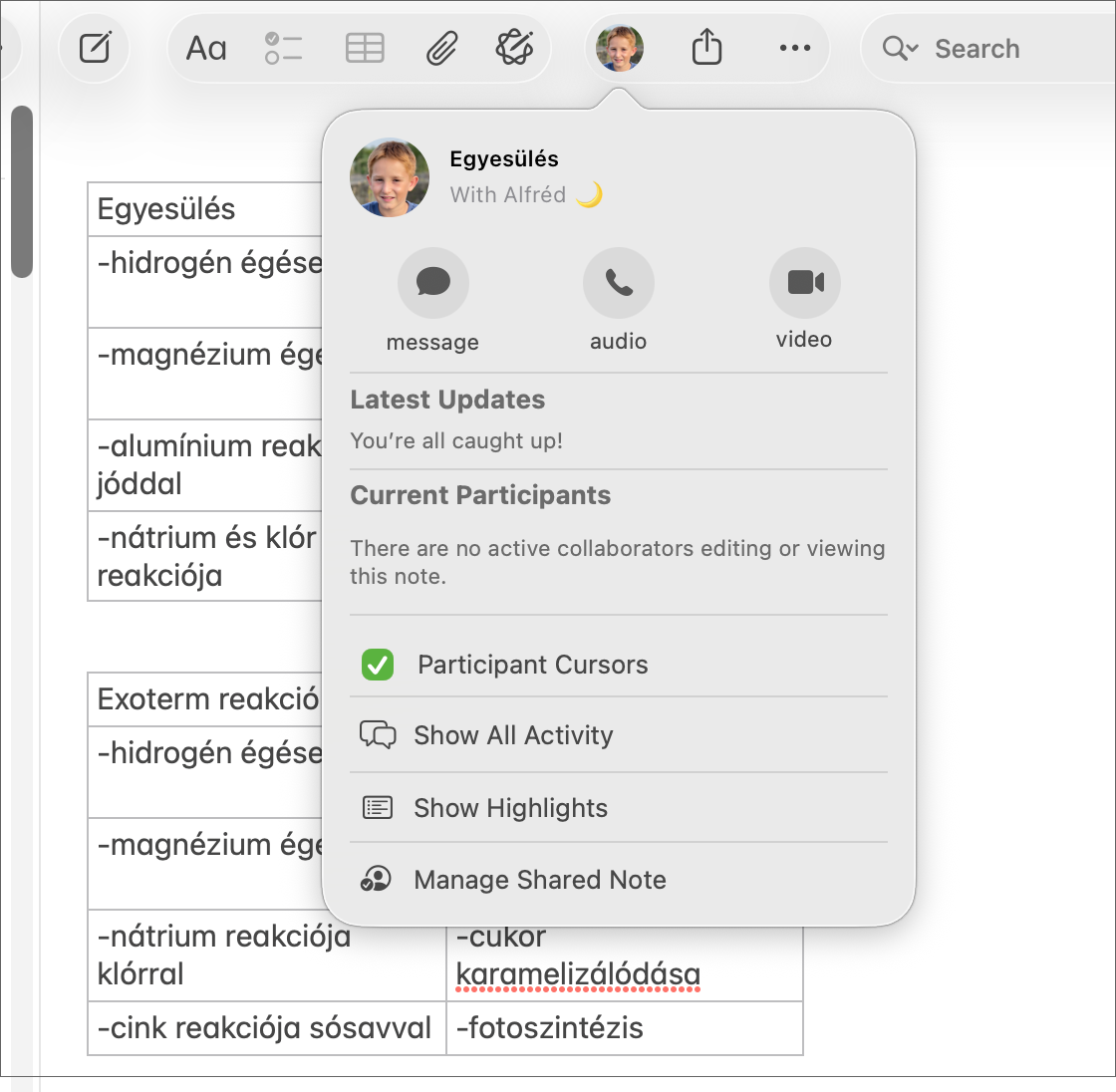Click the collaboration avatar in the toolbar

click(620, 48)
